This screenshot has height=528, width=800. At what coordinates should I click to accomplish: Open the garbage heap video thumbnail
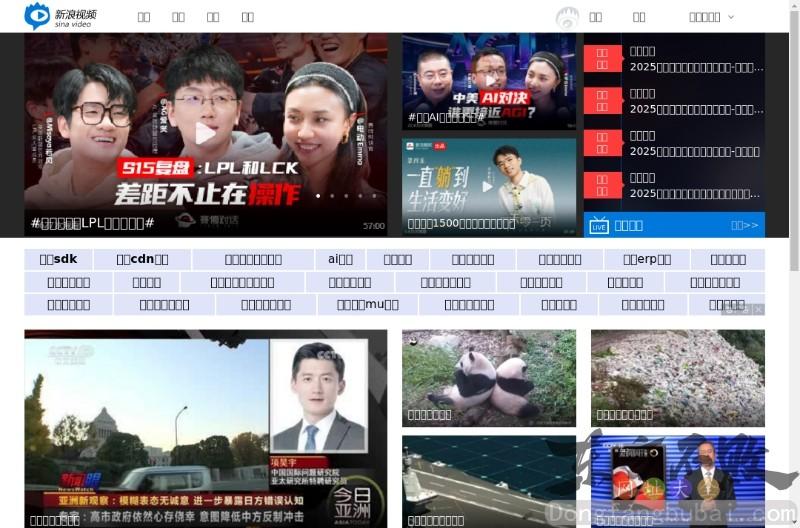pos(678,378)
